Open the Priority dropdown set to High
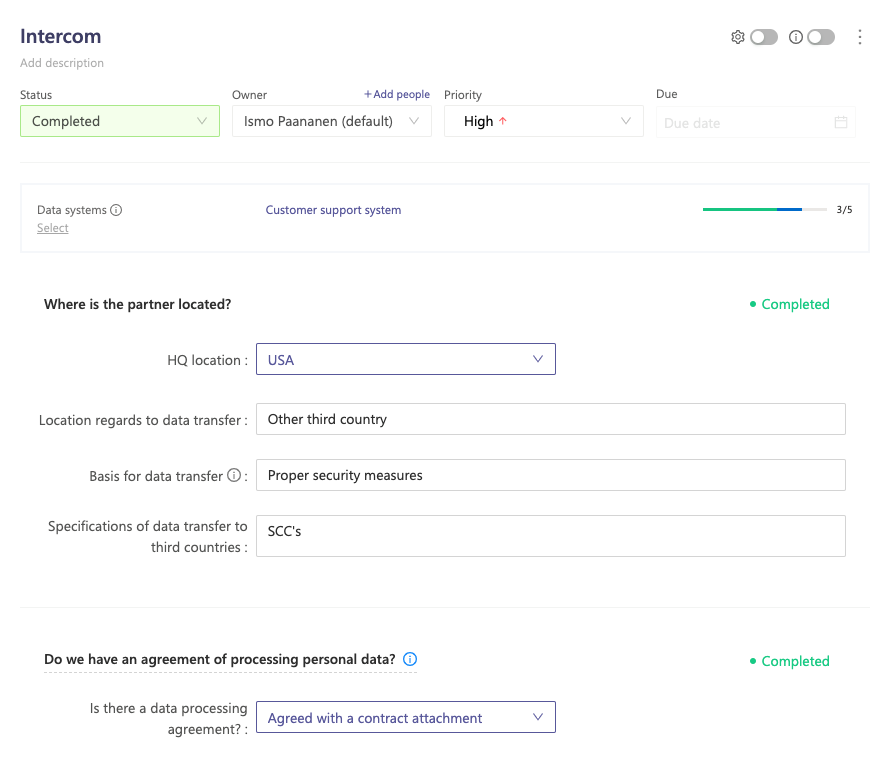The image size is (889, 758). pyautogui.click(x=544, y=121)
